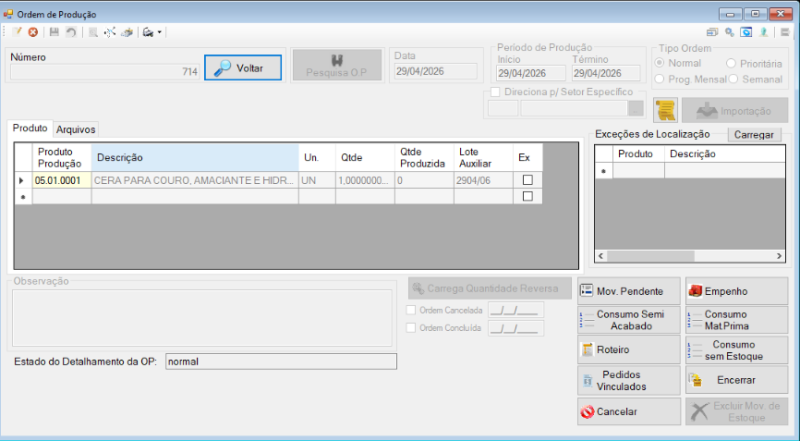Image resolution: width=800 pixels, height=441 pixels.
Task: Click the Observação text area
Action: [x=202, y=318]
